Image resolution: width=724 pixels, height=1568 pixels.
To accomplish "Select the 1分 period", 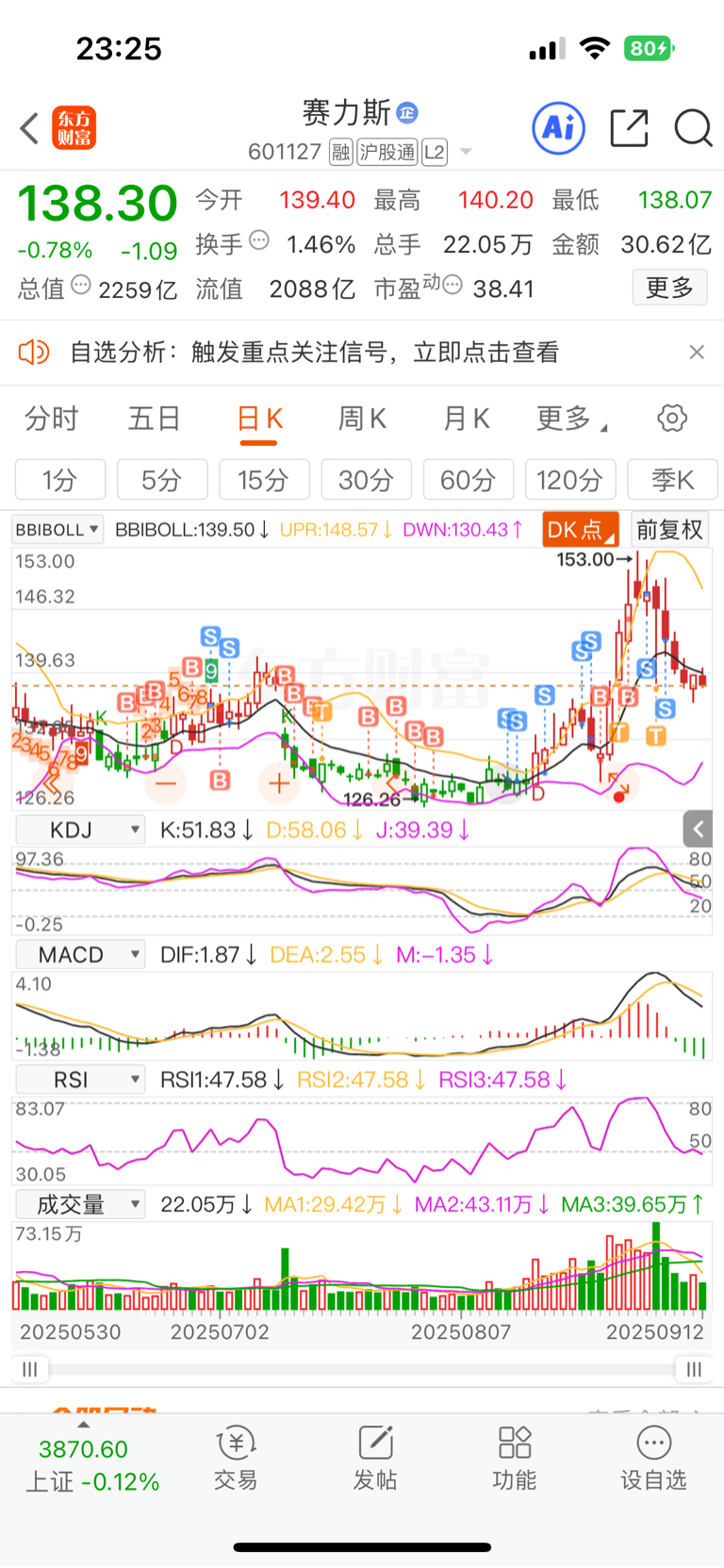I will pyautogui.click(x=60, y=480).
